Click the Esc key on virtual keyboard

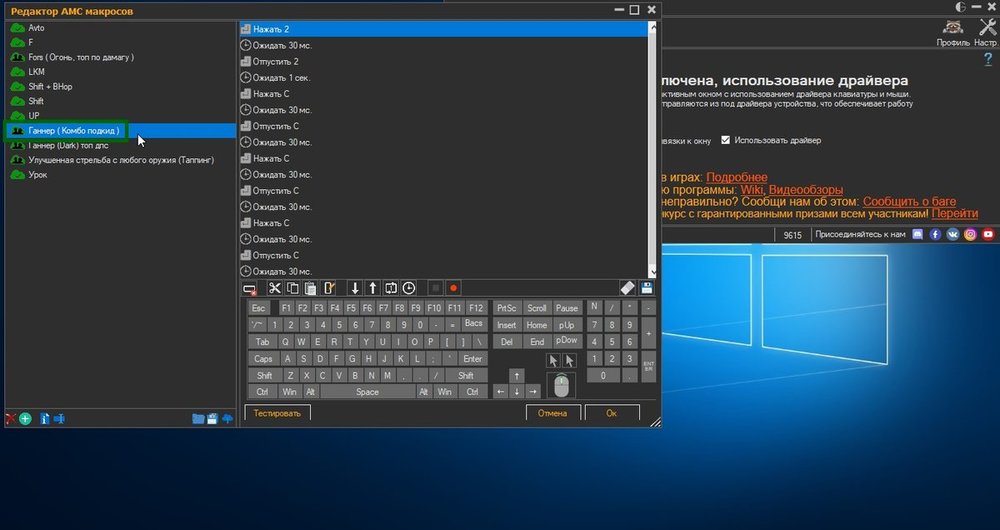[x=258, y=308]
